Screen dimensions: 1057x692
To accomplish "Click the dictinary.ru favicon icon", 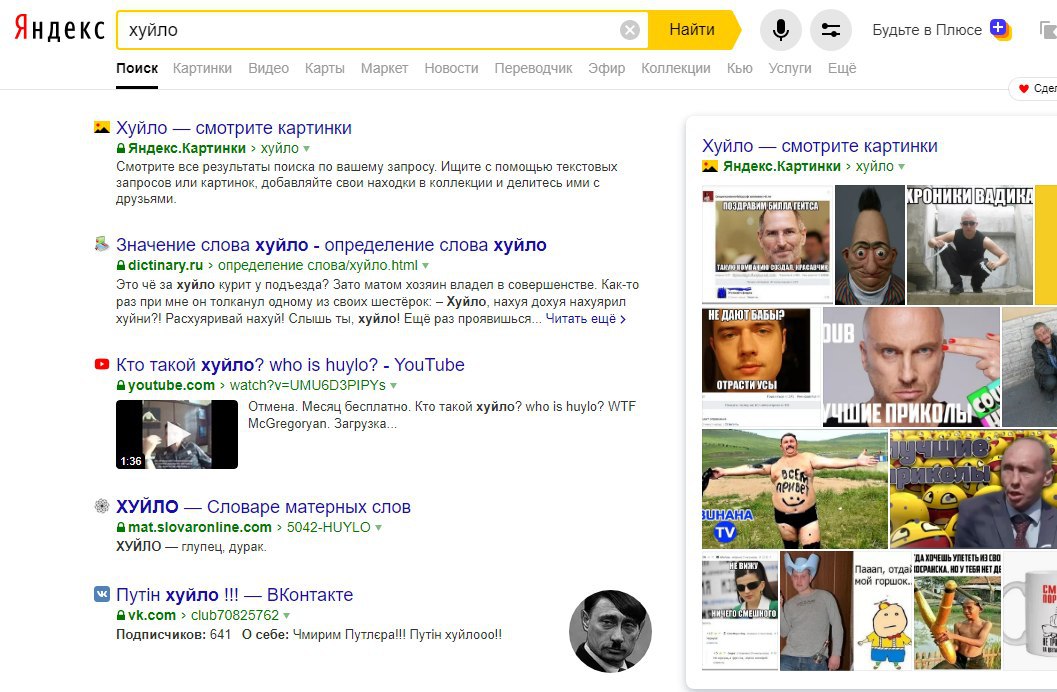I will click(x=102, y=244).
